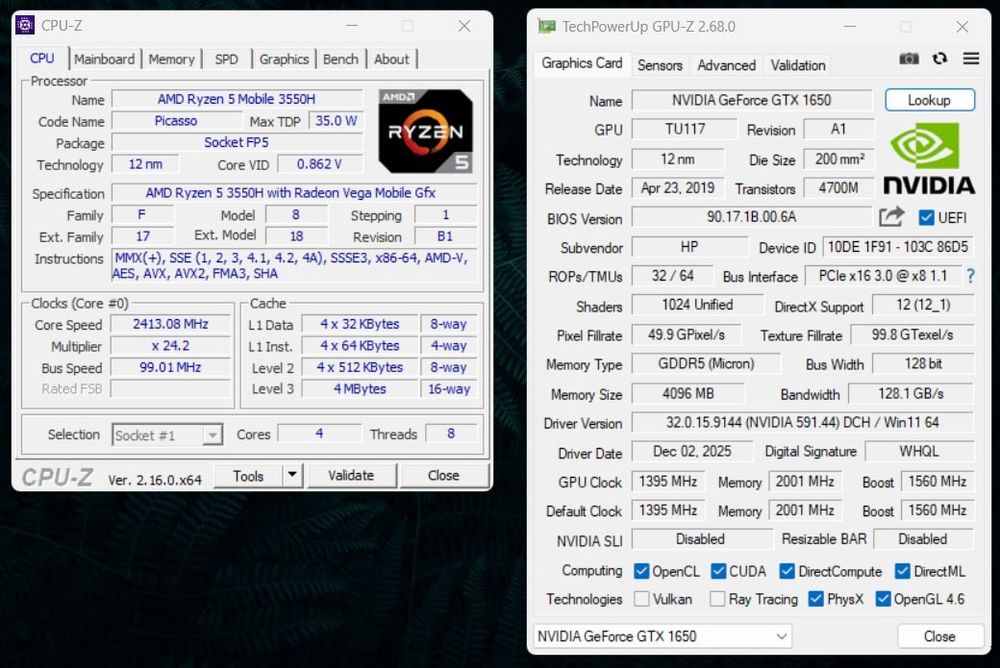
Task: Click the Tools button in CPU-Z
Action: tap(248, 475)
